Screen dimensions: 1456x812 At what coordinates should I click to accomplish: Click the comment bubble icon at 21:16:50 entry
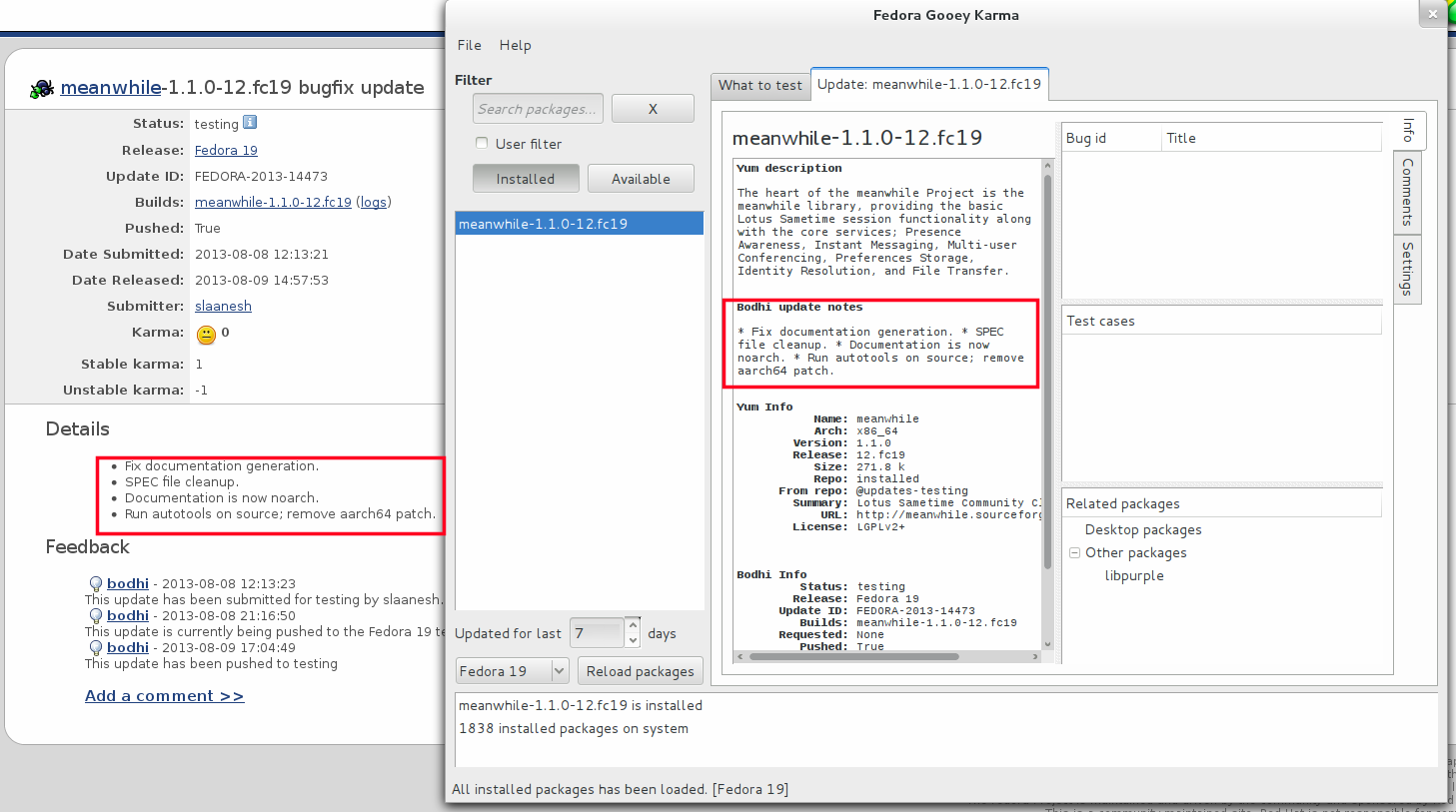[x=96, y=616]
